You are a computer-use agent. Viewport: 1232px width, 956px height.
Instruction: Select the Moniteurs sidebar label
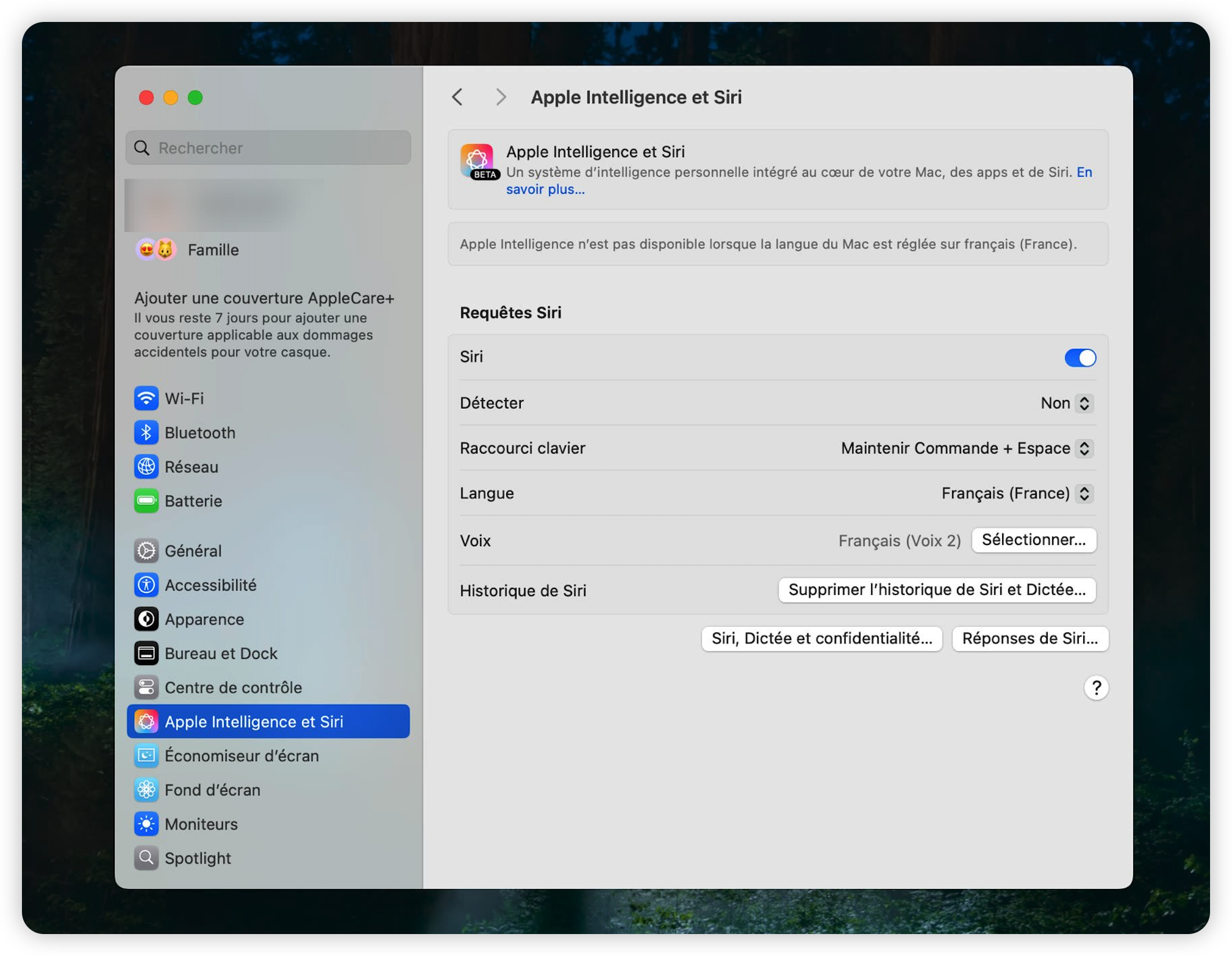point(201,824)
